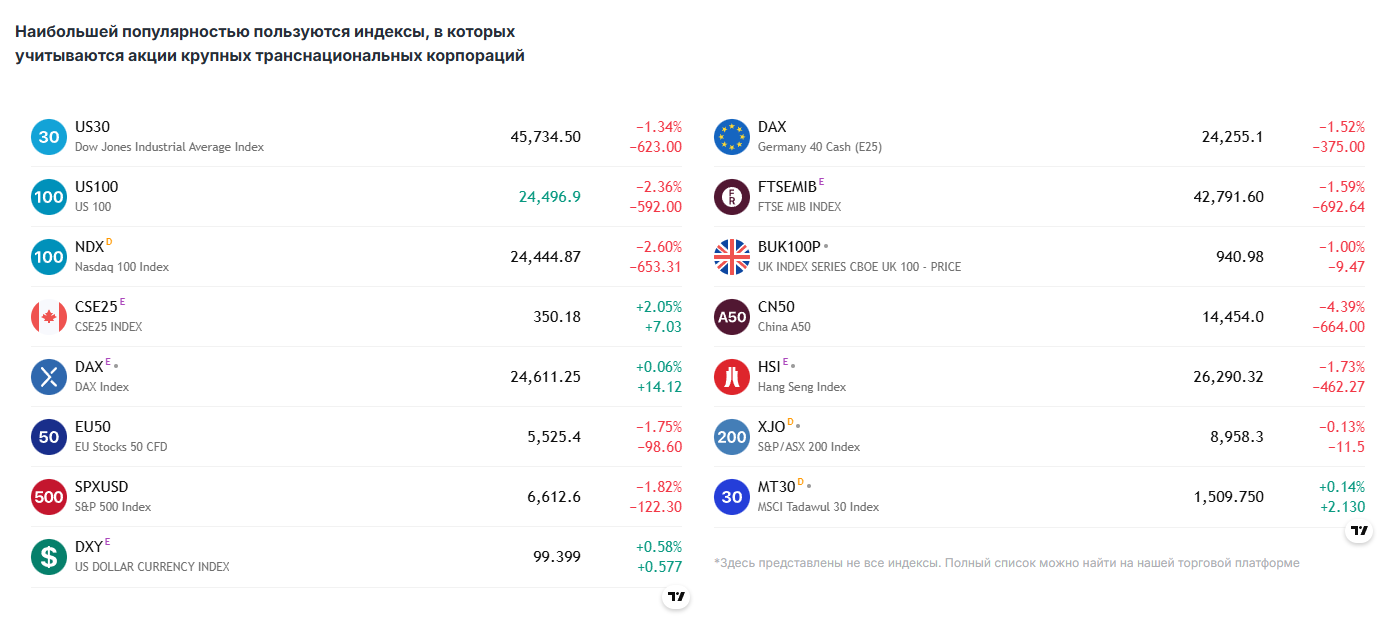Click the SPXUSD red 500 icon

pos(49,497)
